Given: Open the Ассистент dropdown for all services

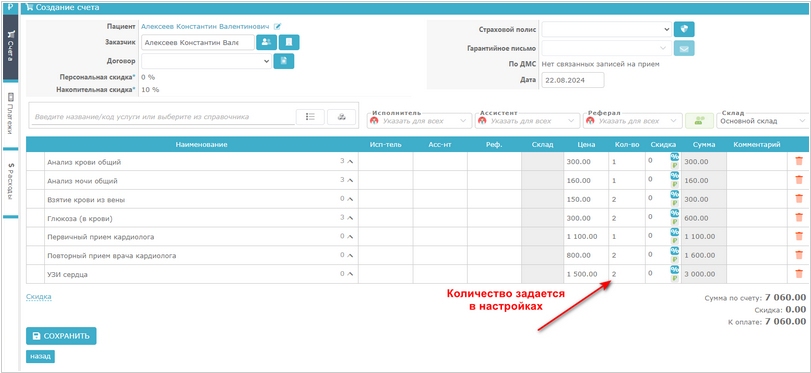Looking at the screenshot, I should [528, 121].
